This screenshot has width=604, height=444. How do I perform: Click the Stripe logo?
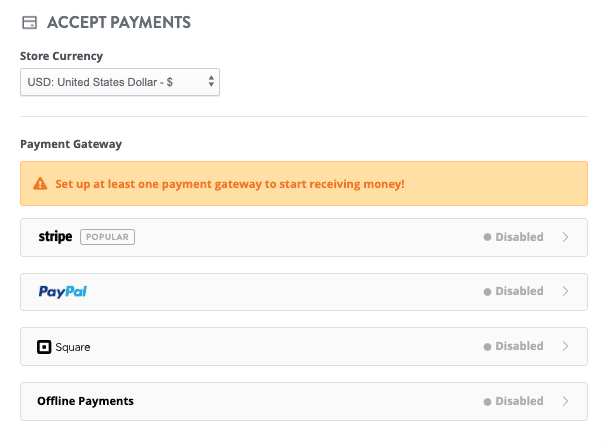pyautogui.click(x=55, y=237)
